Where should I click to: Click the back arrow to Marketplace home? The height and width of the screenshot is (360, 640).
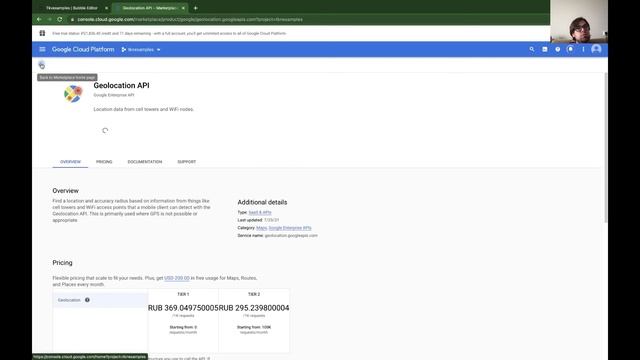tap(41, 64)
